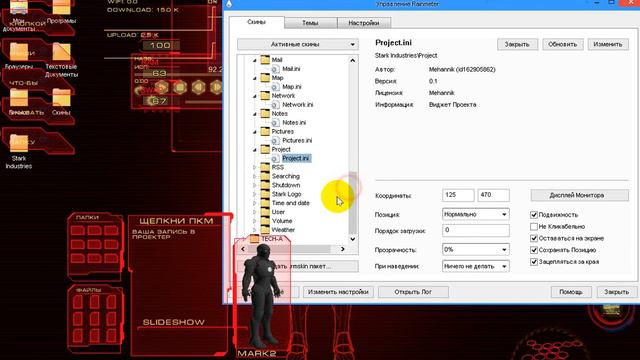The image size is (640, 360).
Task: Click the Изменить настройки button
Action: 338,292
